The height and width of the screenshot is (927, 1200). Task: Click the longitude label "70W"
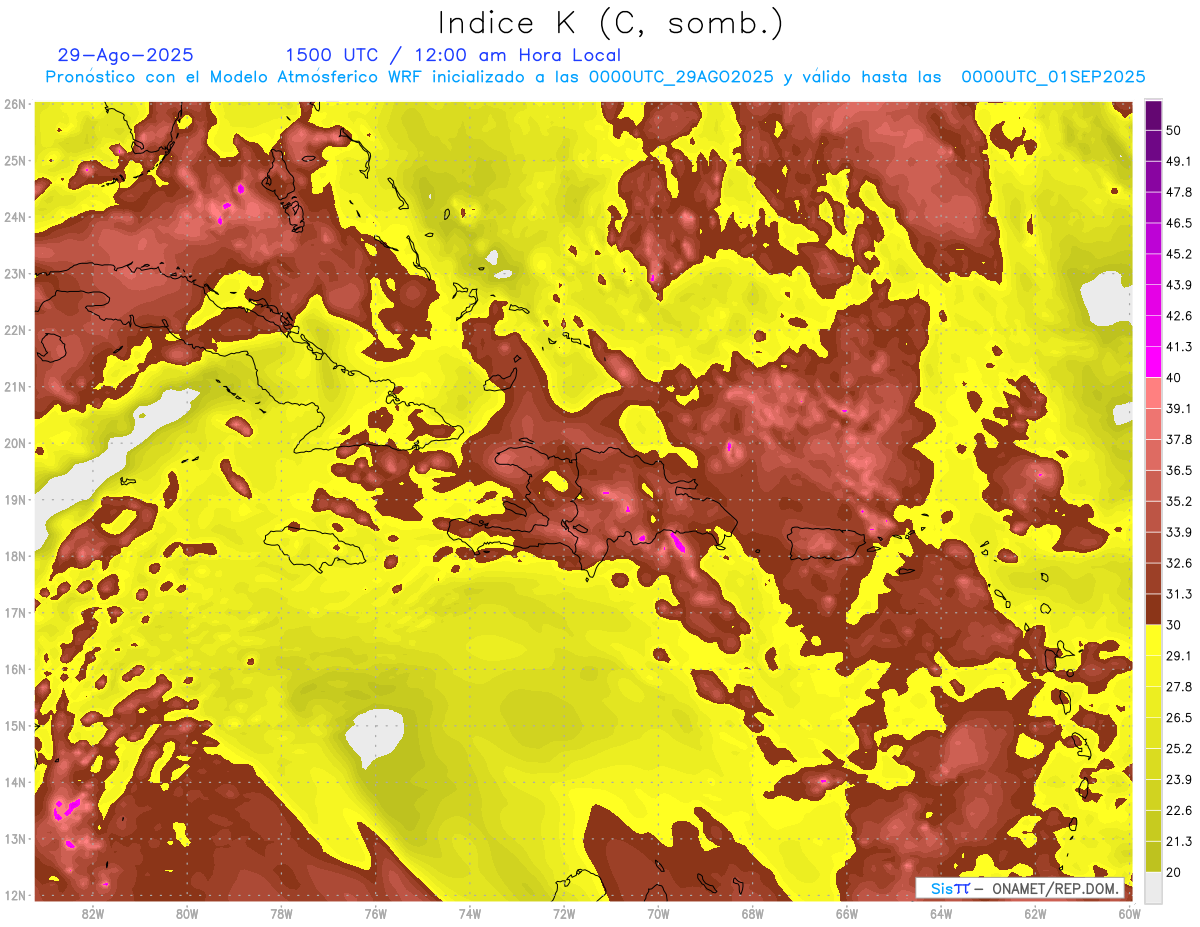tap(658, 913)
